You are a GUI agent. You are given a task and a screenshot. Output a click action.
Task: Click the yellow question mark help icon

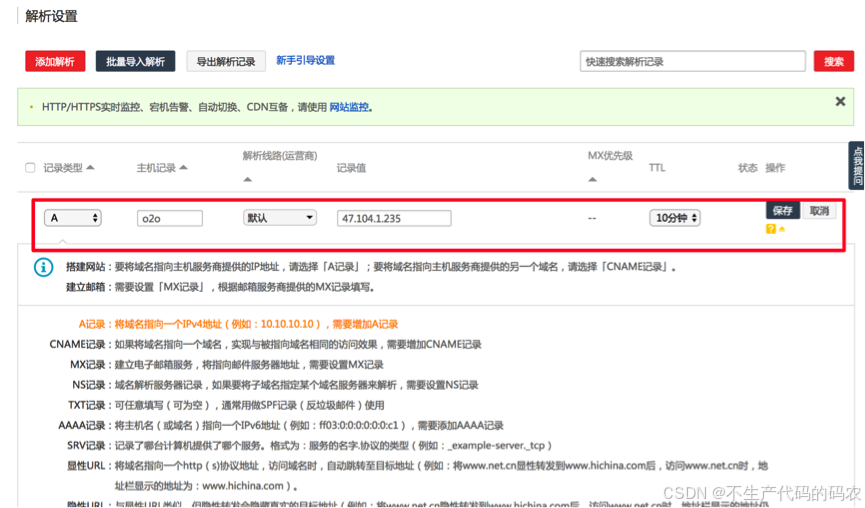771,229
